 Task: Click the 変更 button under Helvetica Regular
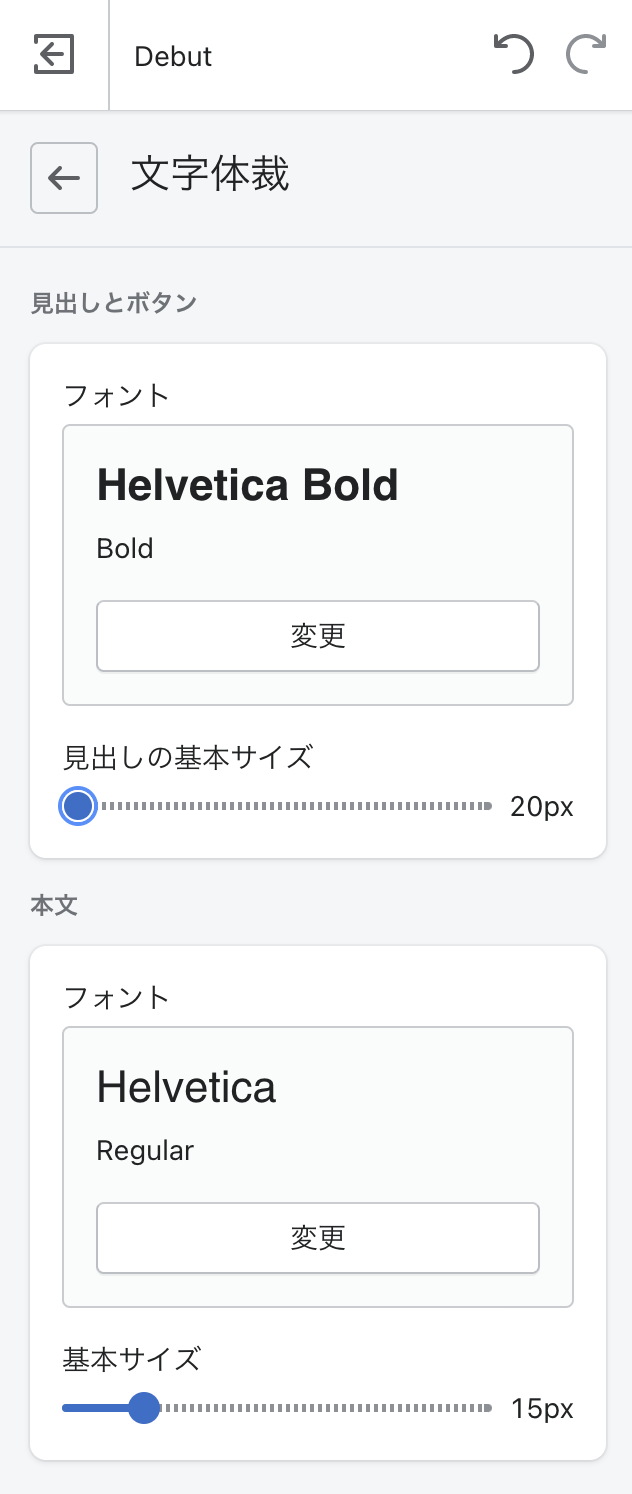click(318, 1238)
